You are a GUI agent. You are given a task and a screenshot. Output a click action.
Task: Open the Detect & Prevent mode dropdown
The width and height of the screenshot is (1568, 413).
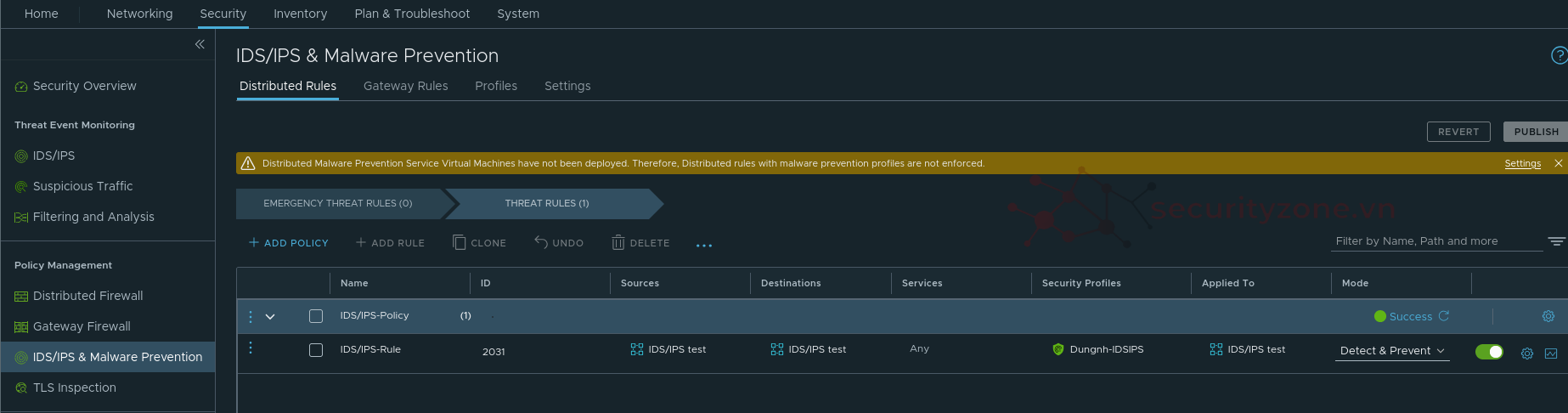pyautogui.click(x=1392, y=351)
